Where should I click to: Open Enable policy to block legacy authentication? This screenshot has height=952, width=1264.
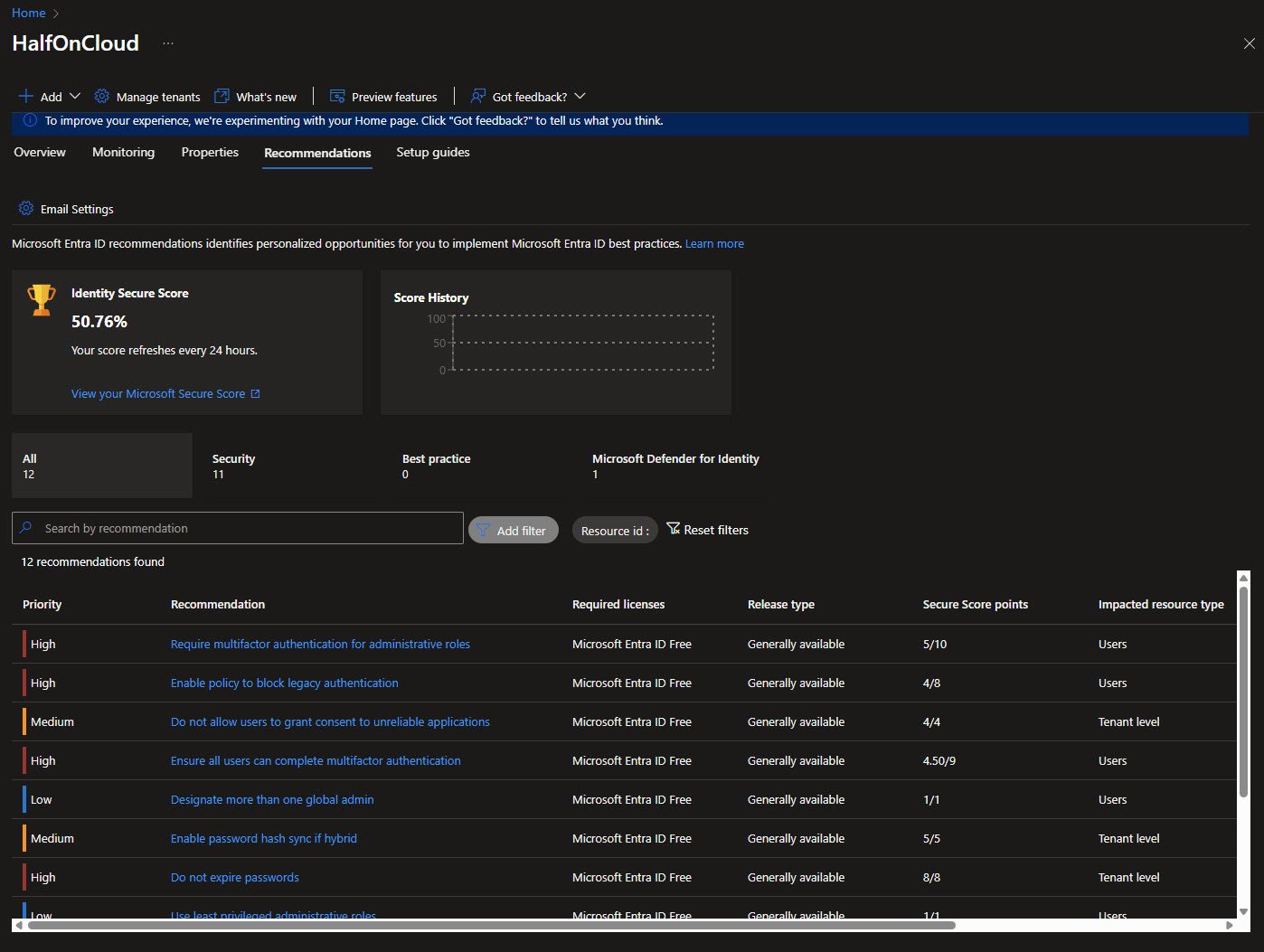point(284,683)
